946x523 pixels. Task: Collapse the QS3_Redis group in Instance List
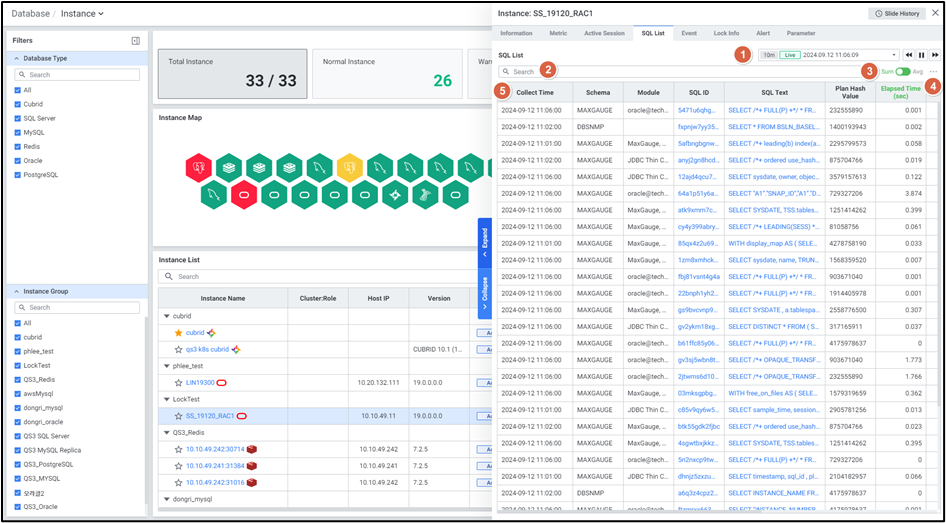click(x=167, y=432)
